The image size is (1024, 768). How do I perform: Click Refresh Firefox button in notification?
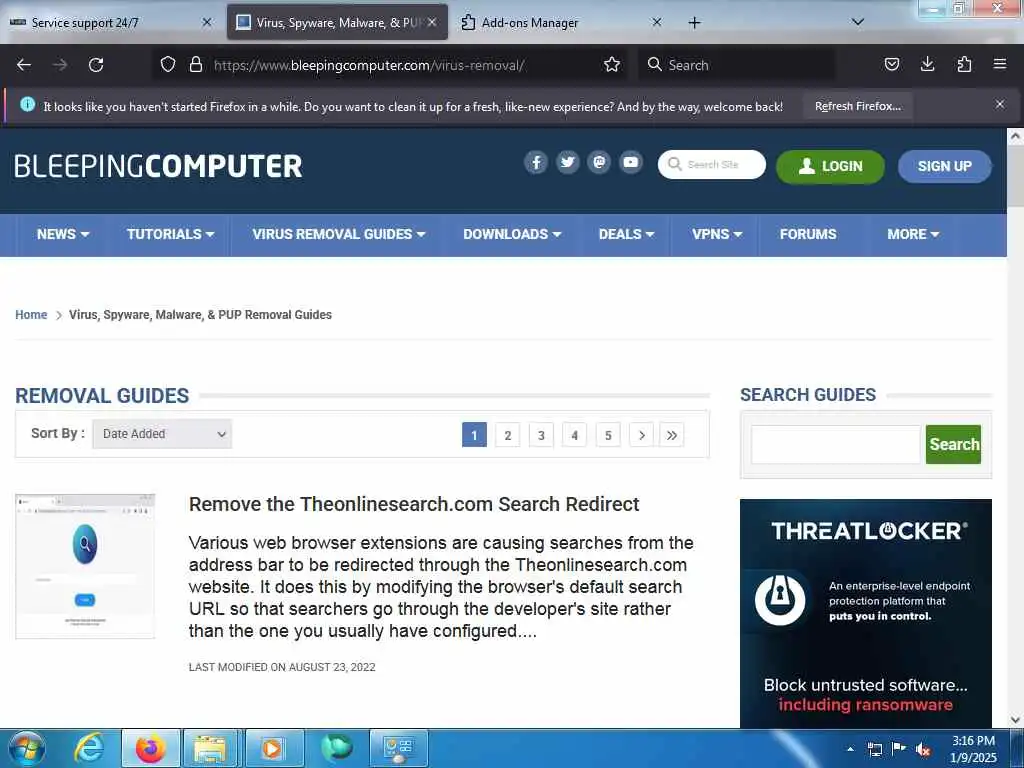pyautogui.click(x=857, y=106)
